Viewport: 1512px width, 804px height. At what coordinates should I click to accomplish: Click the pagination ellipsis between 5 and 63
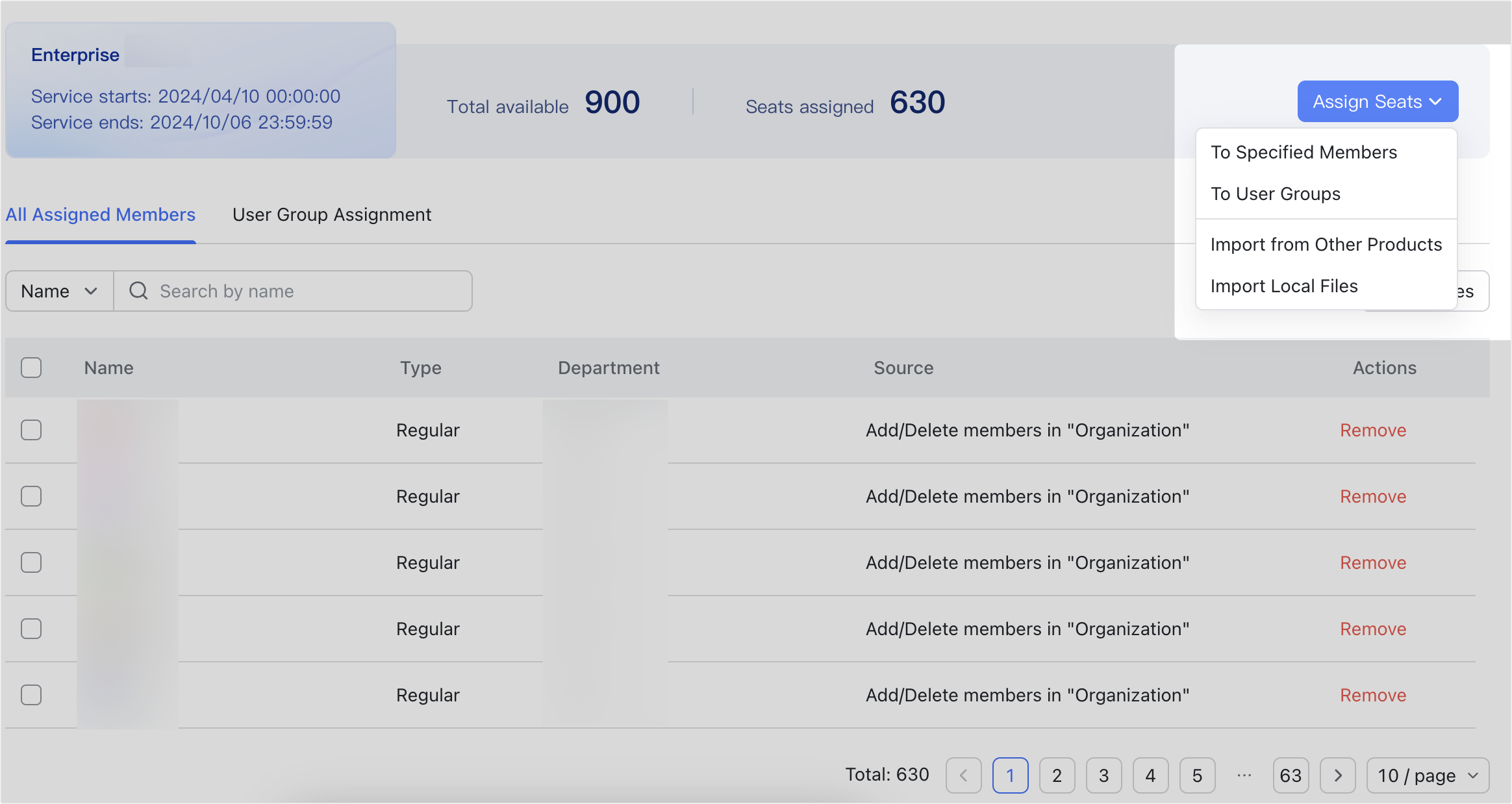point(1244,775)
